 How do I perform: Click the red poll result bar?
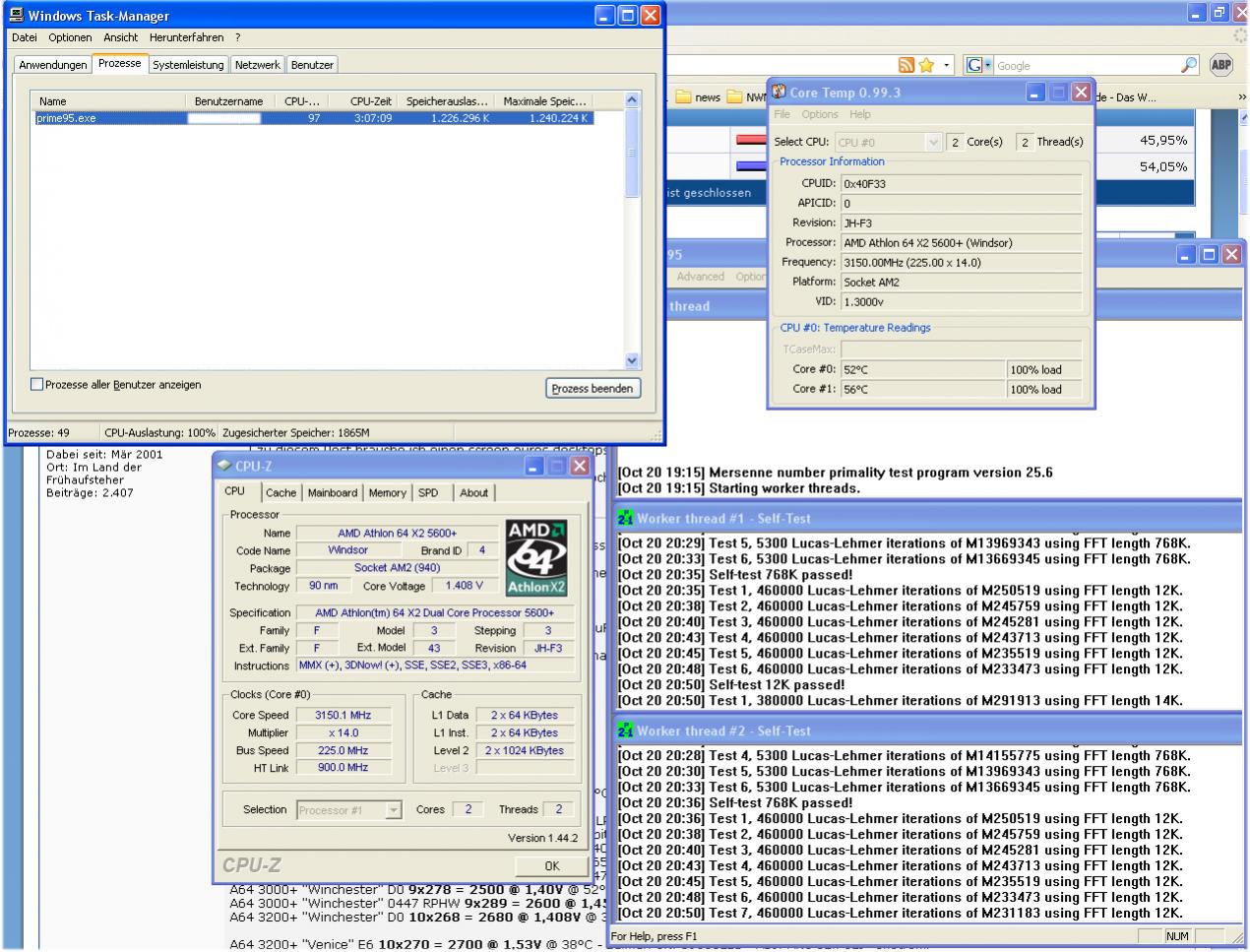[751, 140]
